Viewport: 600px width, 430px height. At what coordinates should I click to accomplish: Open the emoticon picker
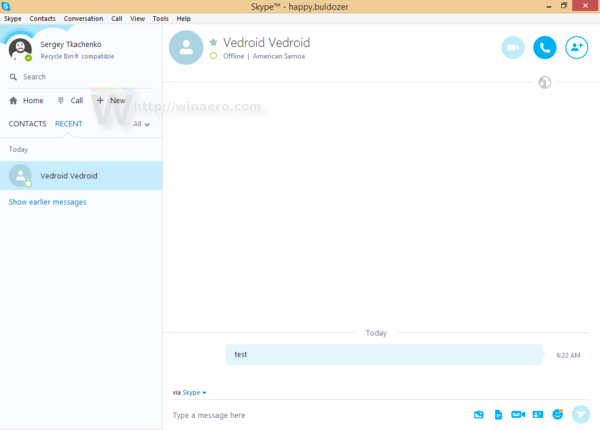[558, 414]
